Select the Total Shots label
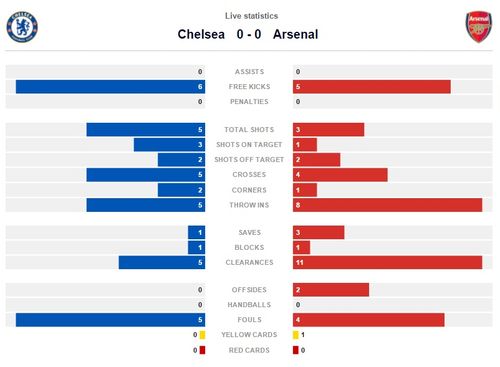The width and height of the screenshot is (500, 367). click(249, 130)
